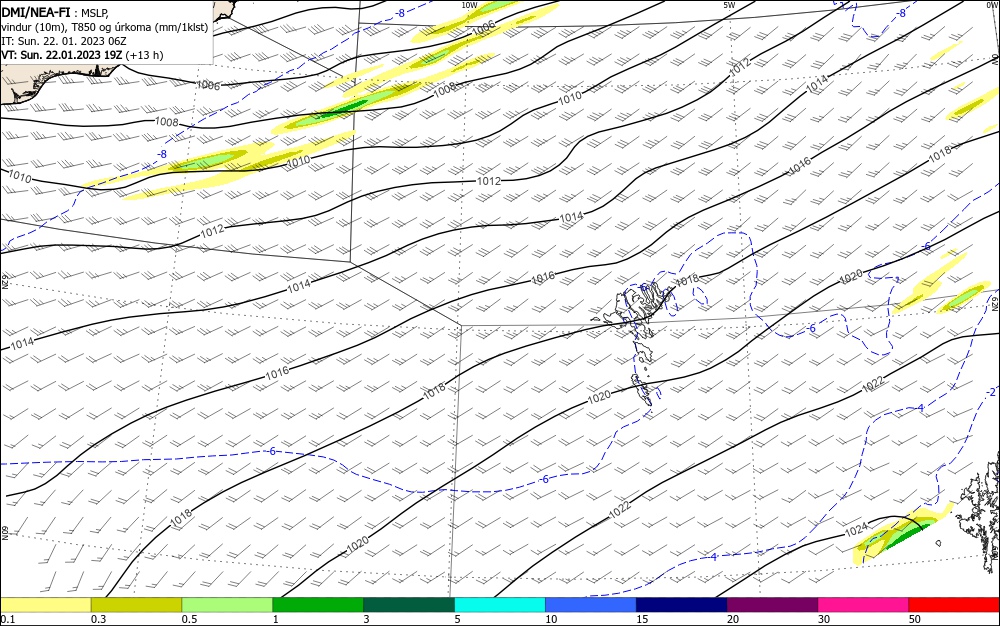This screenshot has height=626, width=1000.
Task: Click the light green 0.5 legend swatch
Action: (227, 605)
